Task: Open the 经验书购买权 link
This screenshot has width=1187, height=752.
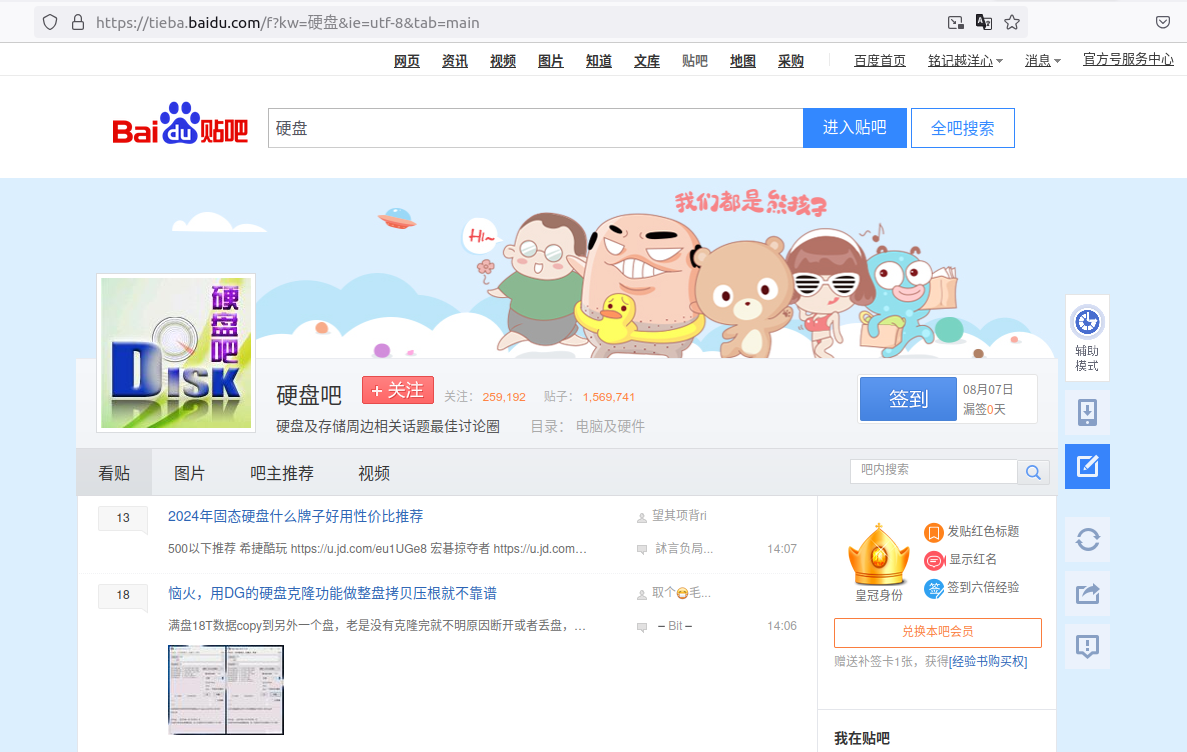Action: [x=988, y=661]
